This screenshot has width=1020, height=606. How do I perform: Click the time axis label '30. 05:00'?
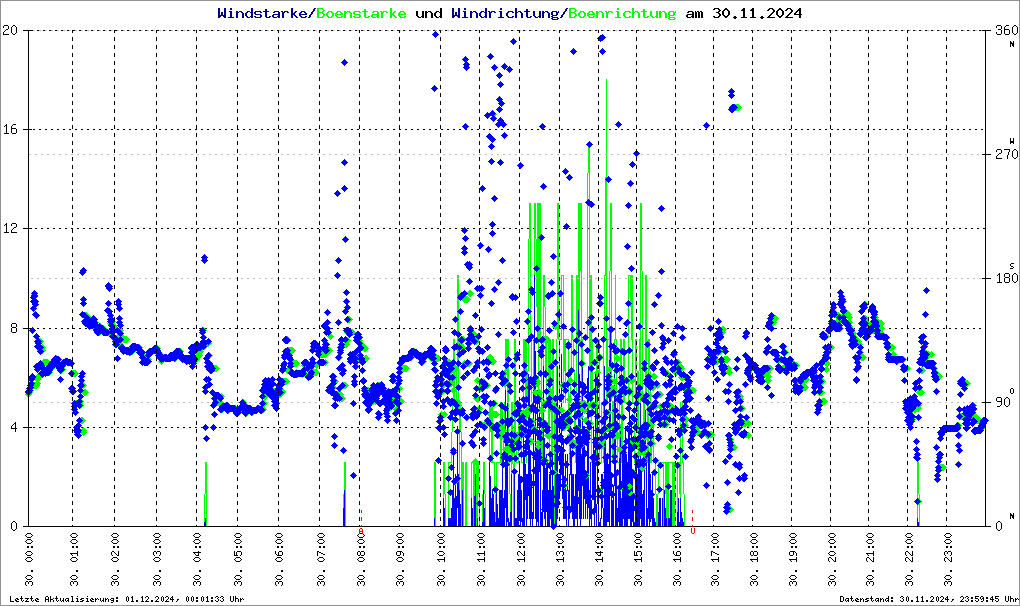click(x=238, y=560)
